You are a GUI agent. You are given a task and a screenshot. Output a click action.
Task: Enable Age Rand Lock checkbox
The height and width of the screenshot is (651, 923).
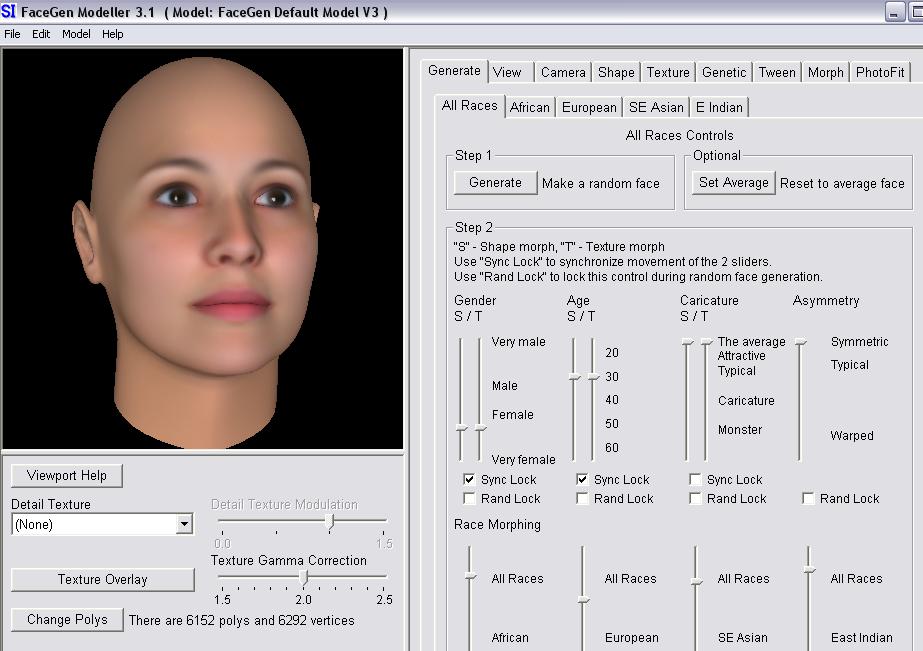click(582, 499)
